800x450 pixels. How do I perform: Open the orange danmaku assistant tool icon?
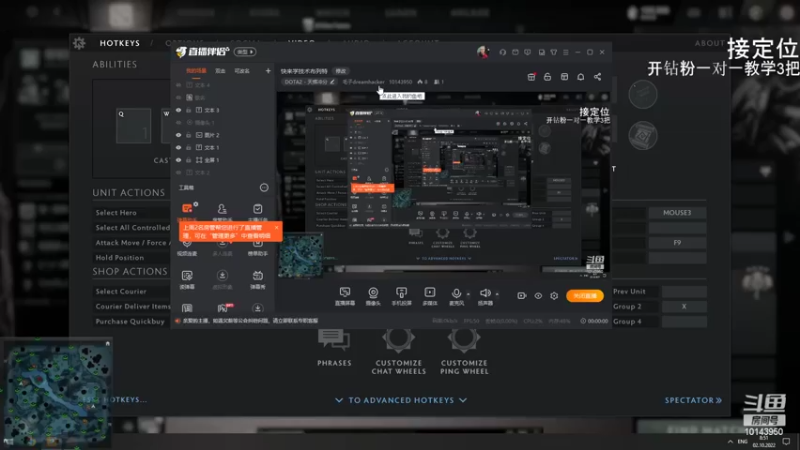coord(187,208)
